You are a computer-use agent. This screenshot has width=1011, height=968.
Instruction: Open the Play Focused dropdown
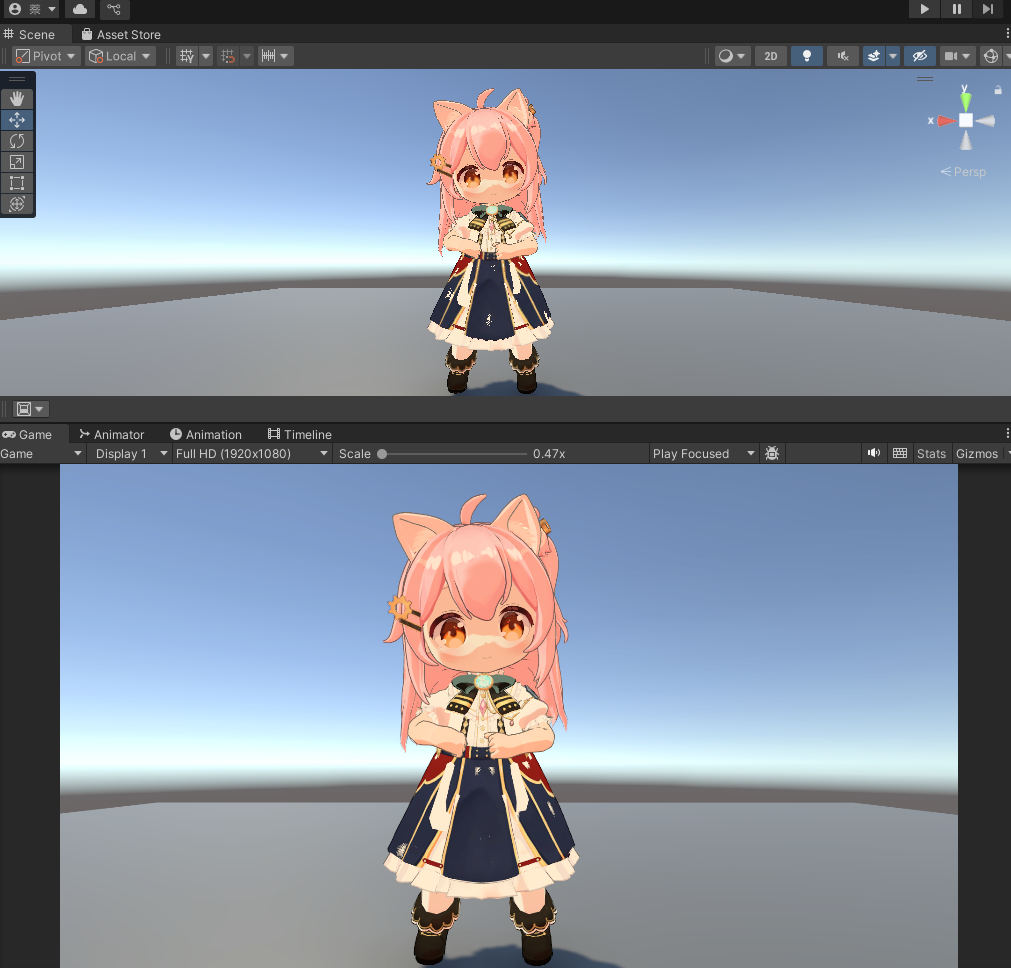(x=703, y=453)
